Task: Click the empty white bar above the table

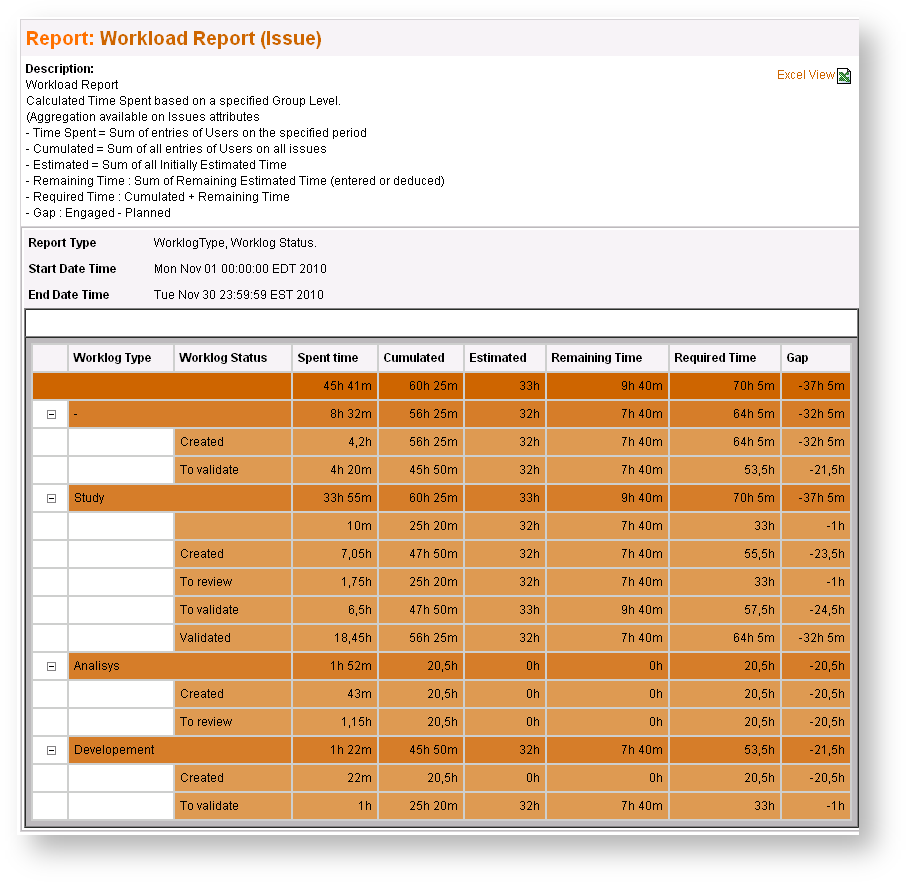Action: [x=441, y=323]
